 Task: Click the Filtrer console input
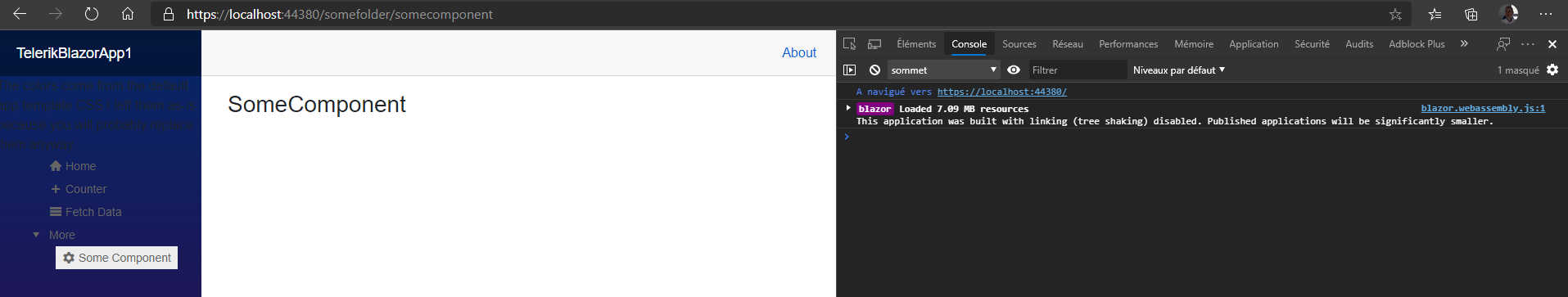click(1077, 70)
